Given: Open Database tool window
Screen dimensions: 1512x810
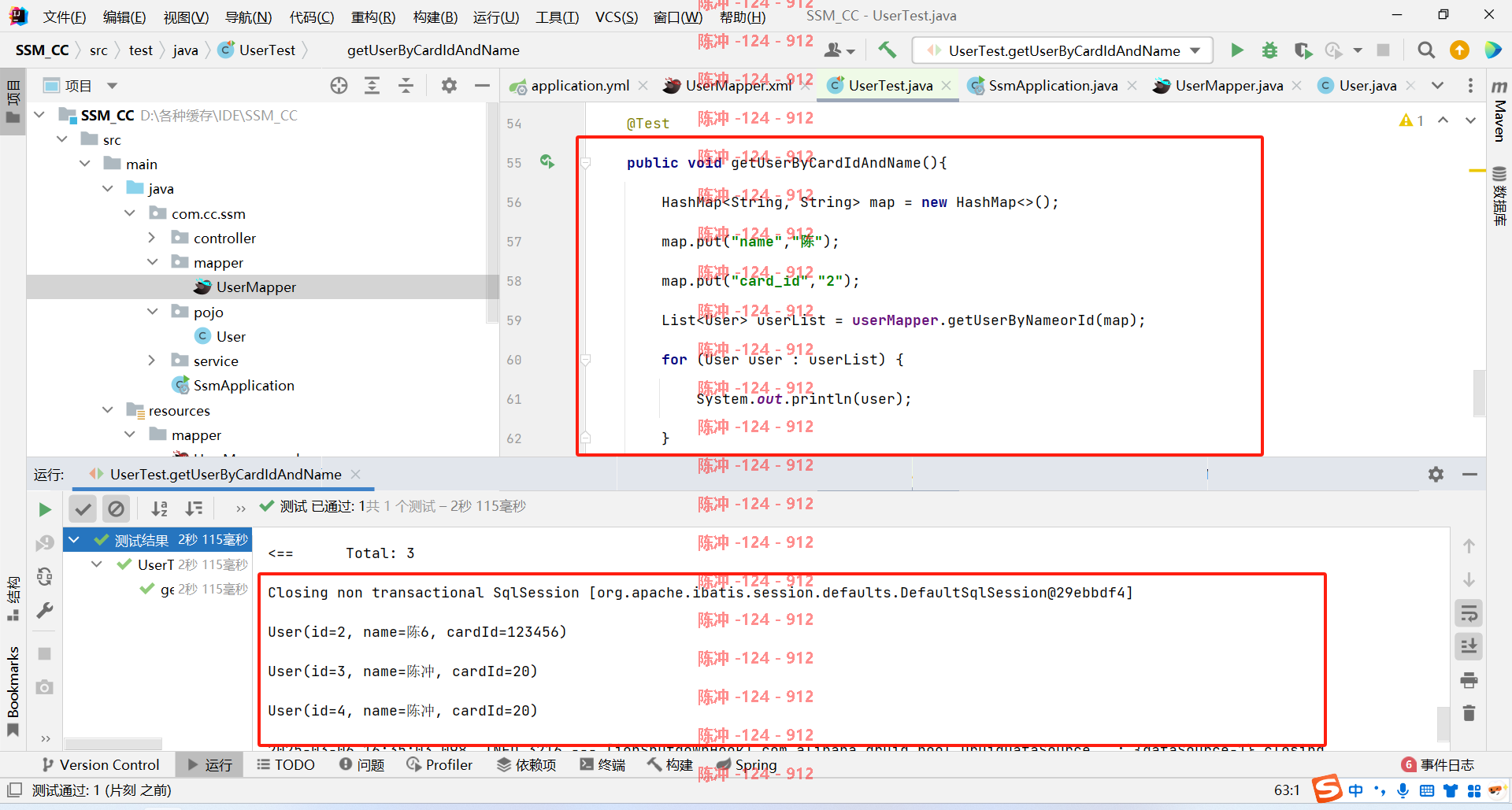Looking at the screenshot, I should (x=1499, y=197).
